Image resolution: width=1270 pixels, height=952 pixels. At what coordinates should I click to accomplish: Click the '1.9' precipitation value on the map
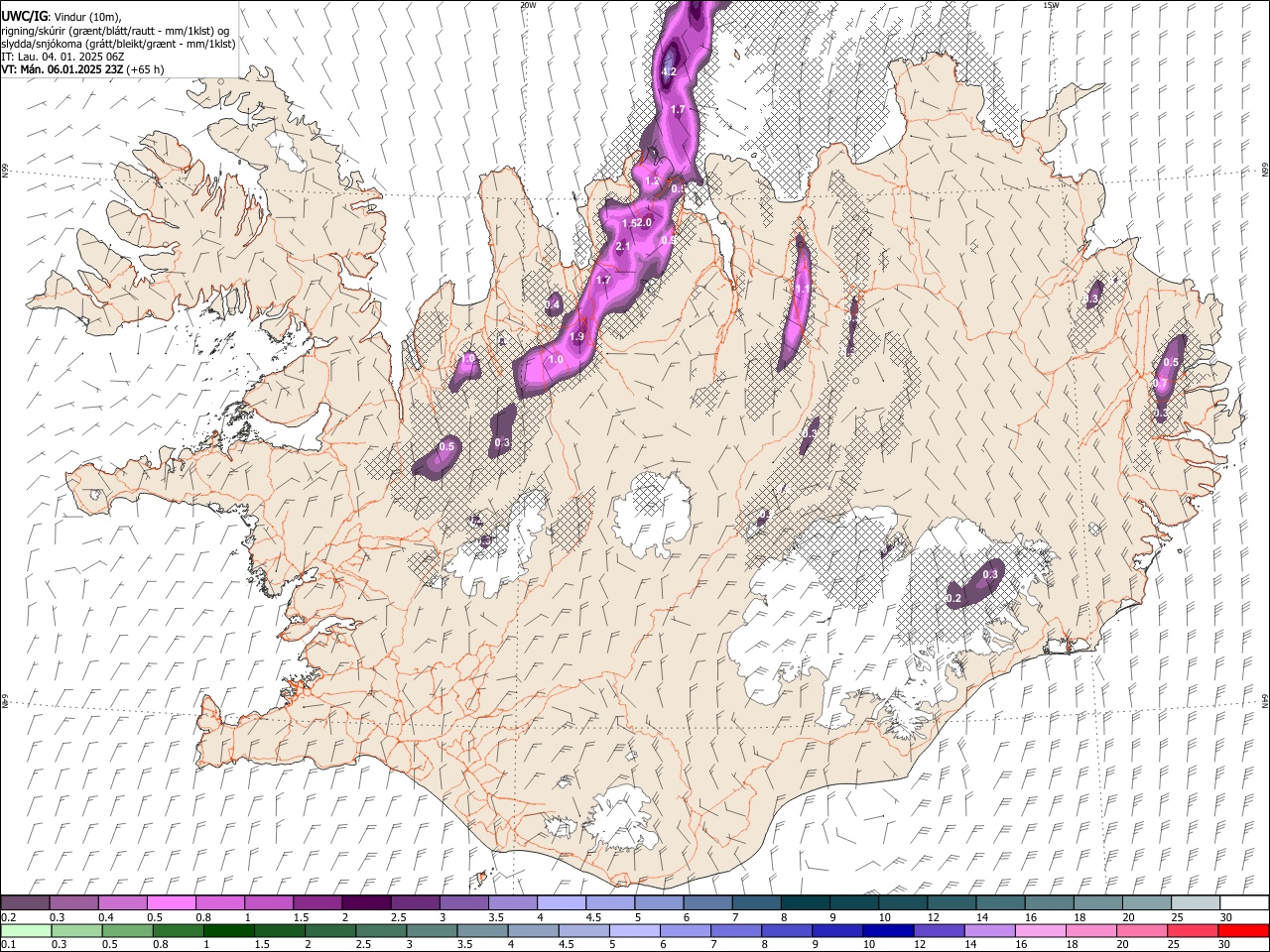click(x=576, y=337)
